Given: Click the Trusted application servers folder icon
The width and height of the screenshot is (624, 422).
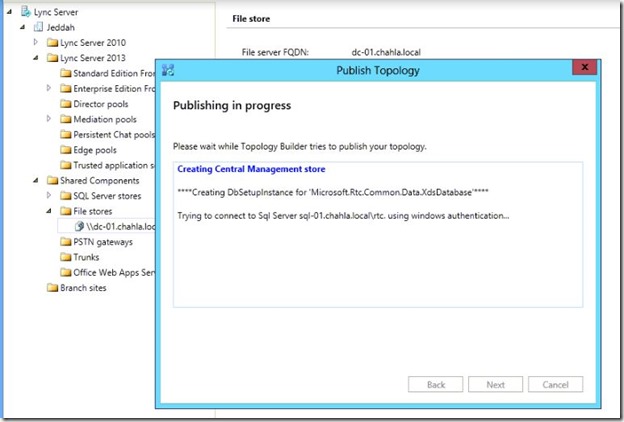Looking at the screenshot, I should click(65, 165).
